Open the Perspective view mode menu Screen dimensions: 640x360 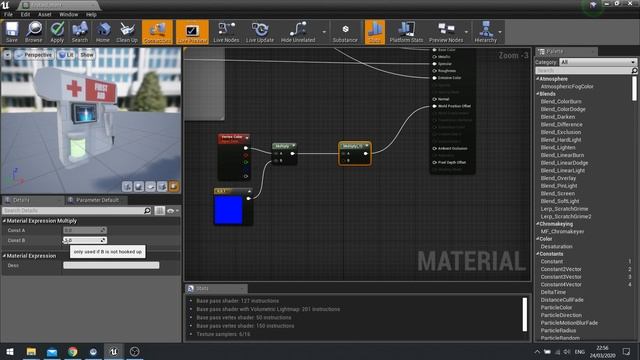[x=34, y=55]
